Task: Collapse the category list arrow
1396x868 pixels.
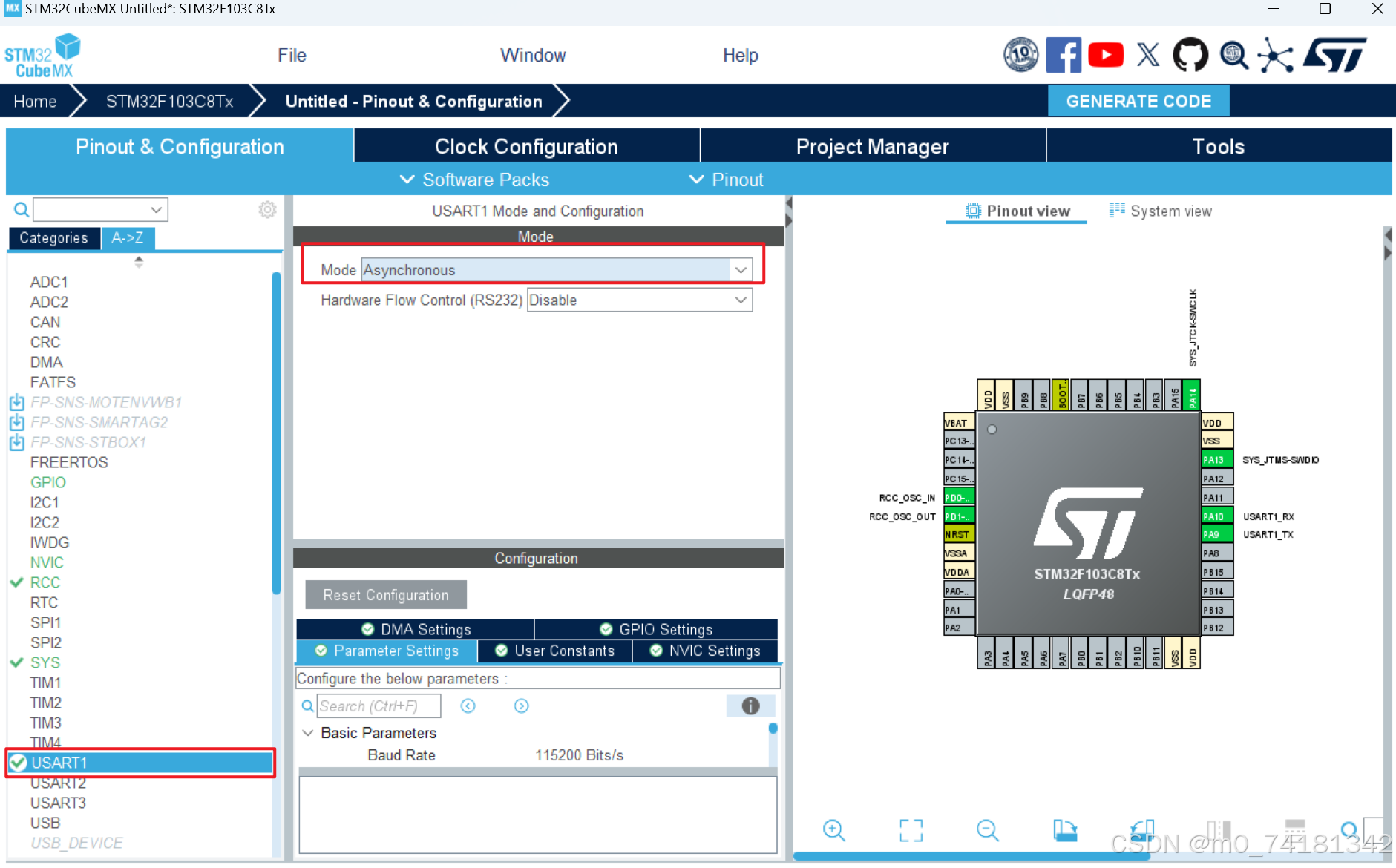Action: (139, 262)
